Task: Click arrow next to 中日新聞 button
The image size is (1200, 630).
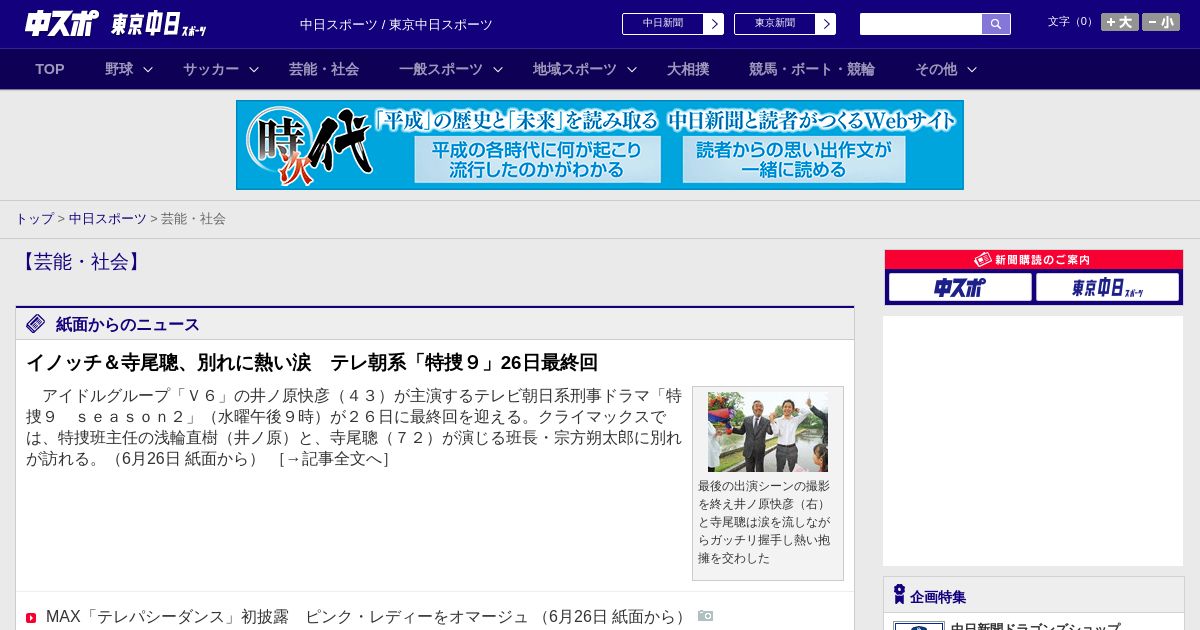Action: coord(714,24)
